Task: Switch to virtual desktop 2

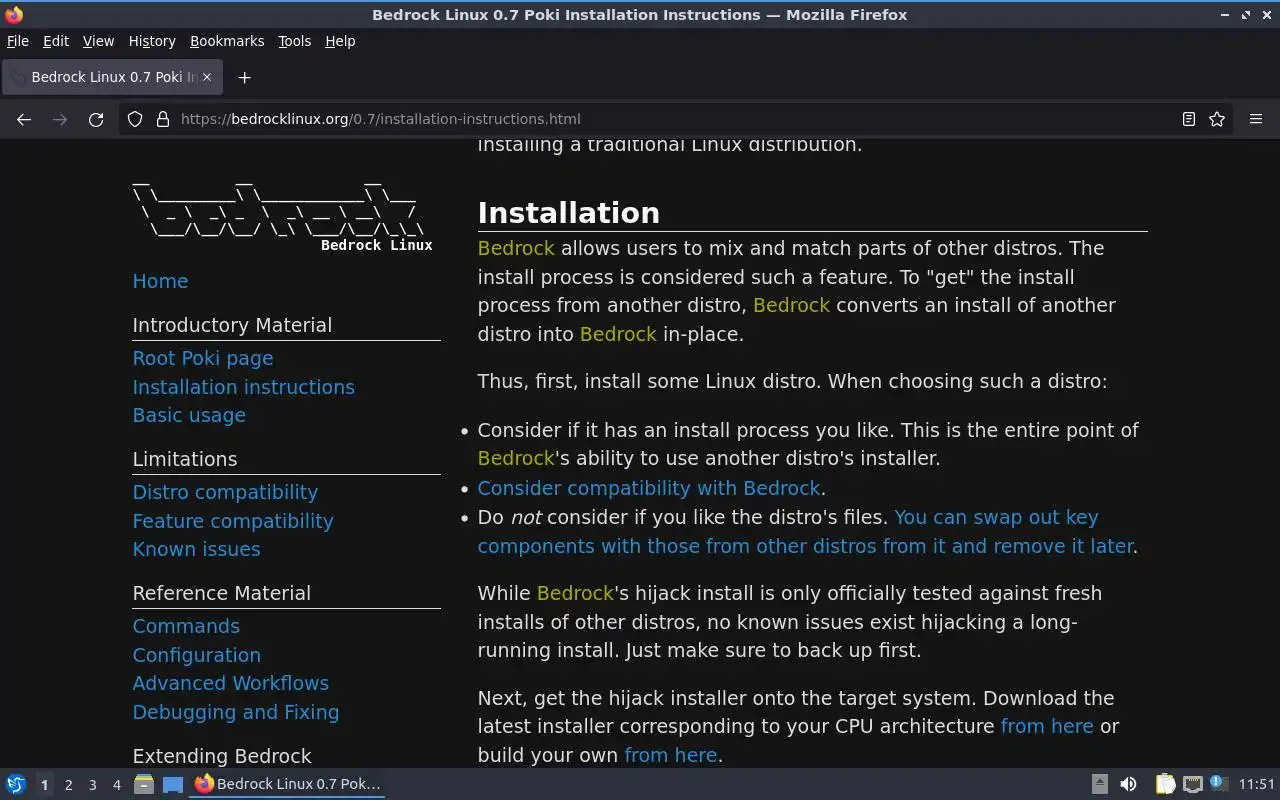Action: (x=68, y=785)
